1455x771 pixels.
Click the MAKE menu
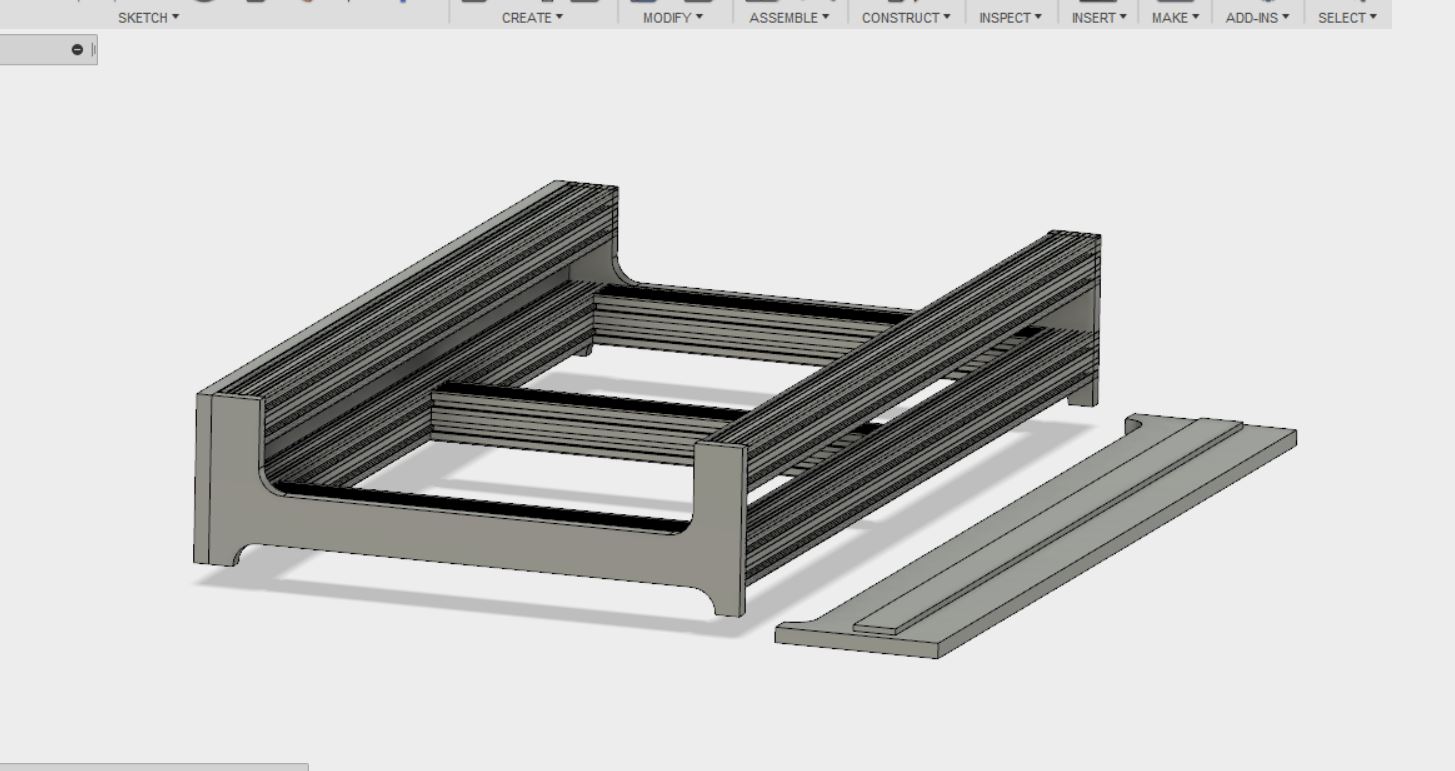pos(1174,17)
